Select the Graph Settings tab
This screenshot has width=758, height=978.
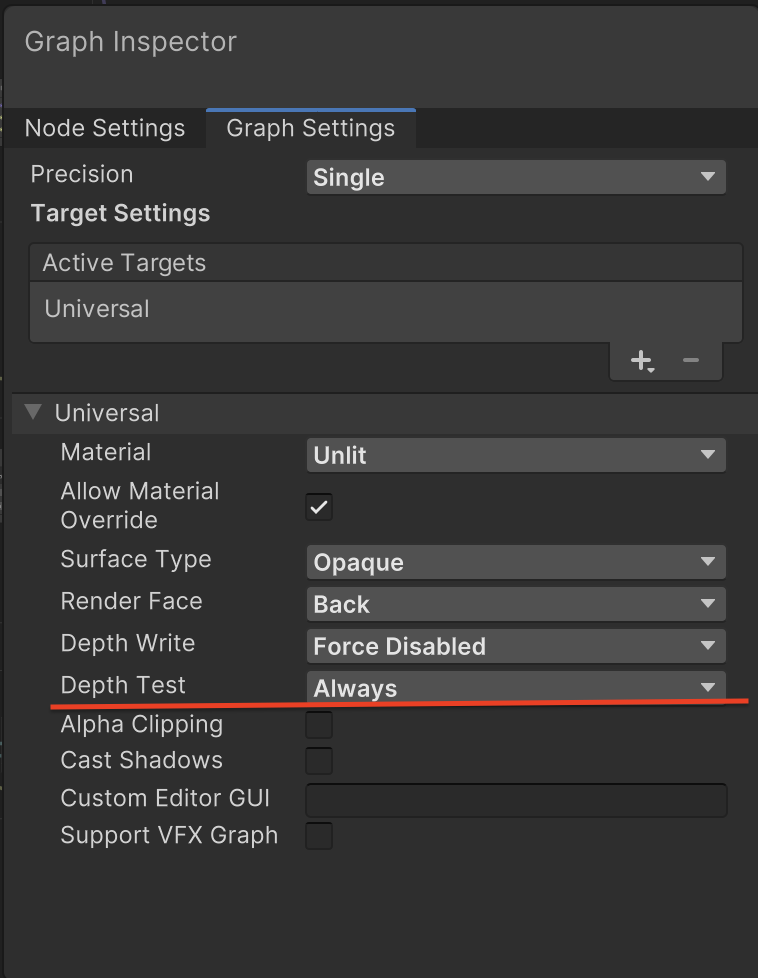pos(310,128)
